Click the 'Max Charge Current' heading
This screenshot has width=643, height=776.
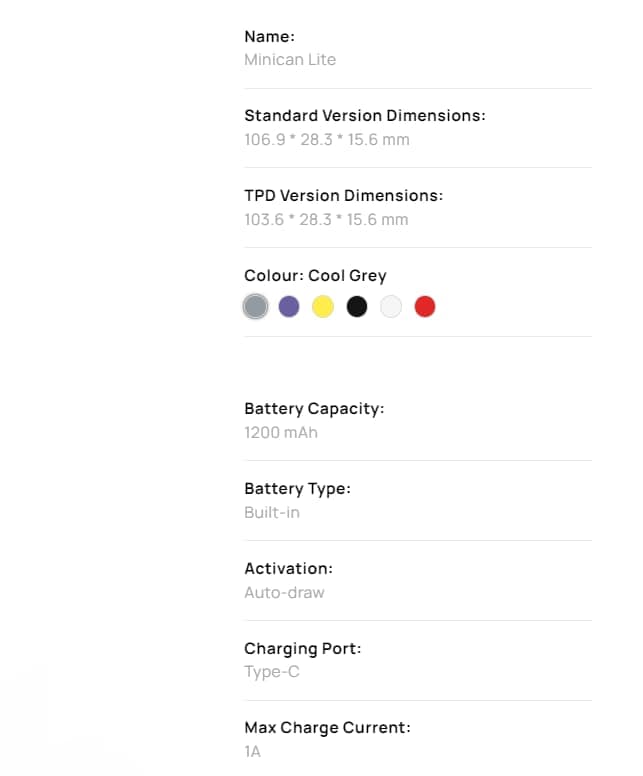pyautogui.click(x=327, y=728)
